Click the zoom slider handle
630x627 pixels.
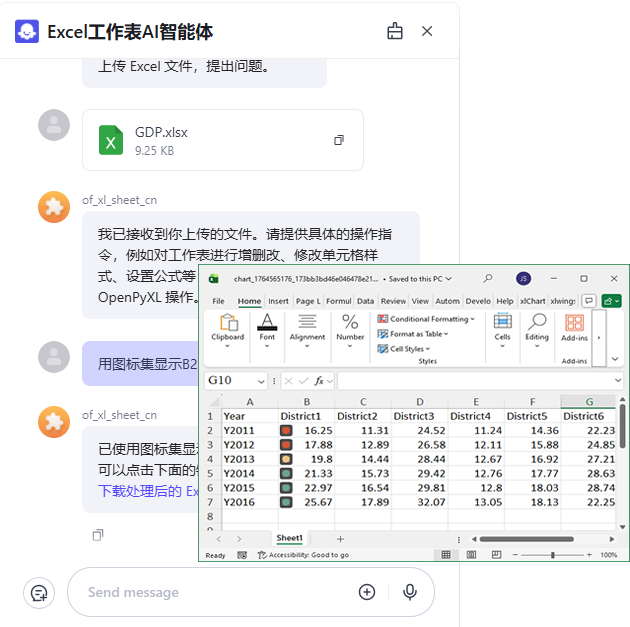pyautogui.click(x=552, y=555)
